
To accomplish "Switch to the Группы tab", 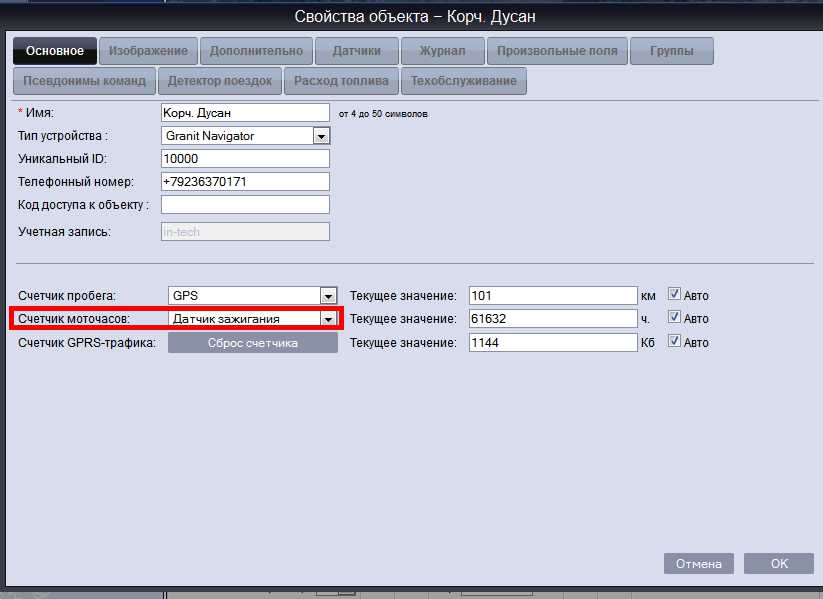I will click(671, 51).
